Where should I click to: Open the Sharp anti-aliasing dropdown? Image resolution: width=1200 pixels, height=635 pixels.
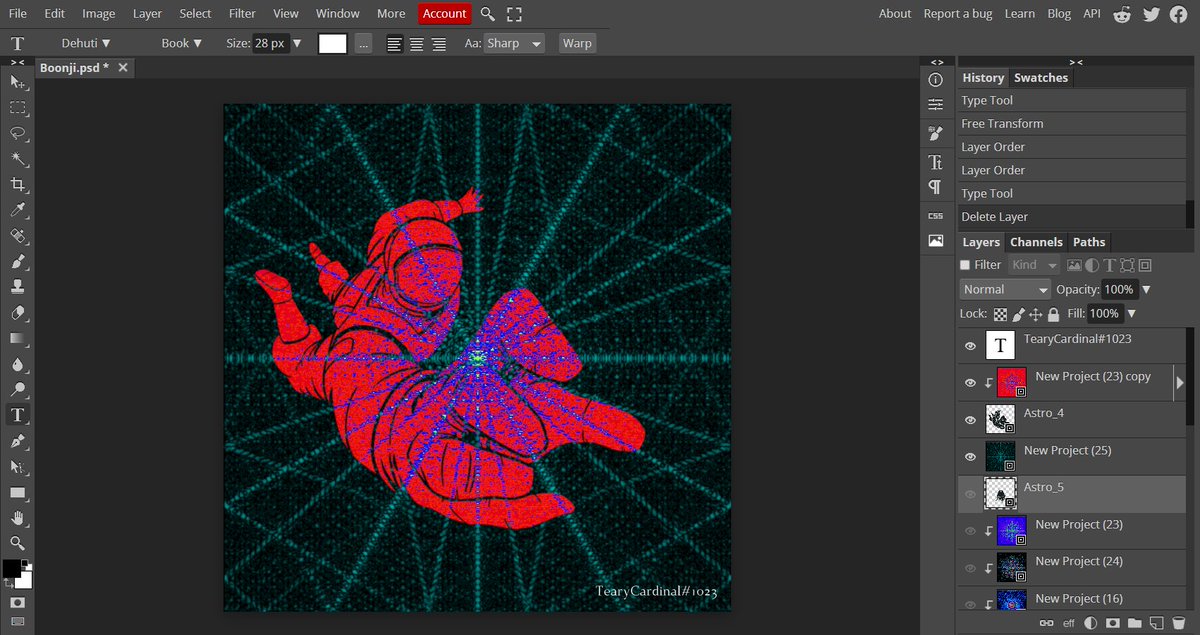[514, 43]
